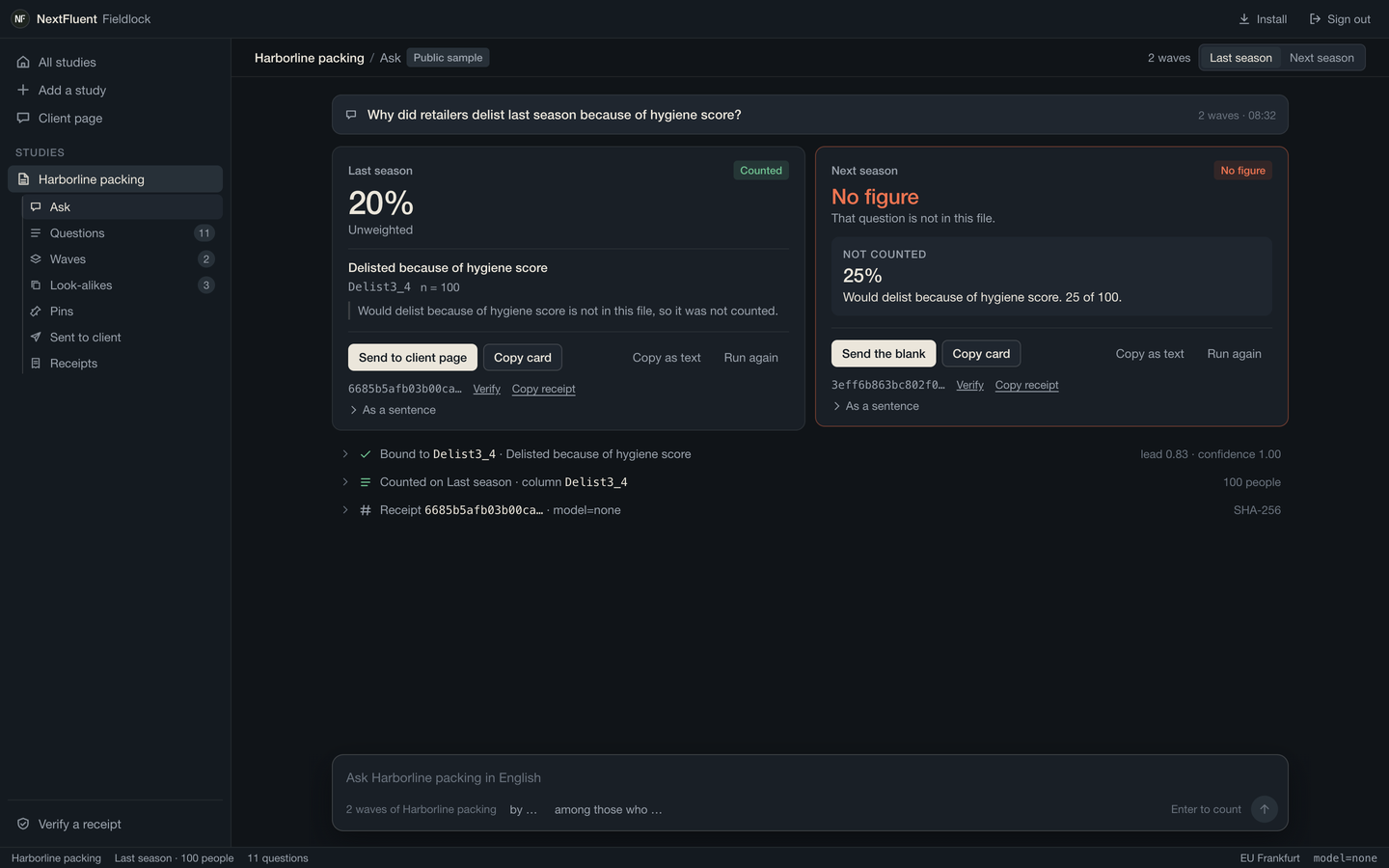The width and height of the screenshot is (1389, 868).
Task: Click the shield icon for Verify a receipt
Action: click(23, 825)
